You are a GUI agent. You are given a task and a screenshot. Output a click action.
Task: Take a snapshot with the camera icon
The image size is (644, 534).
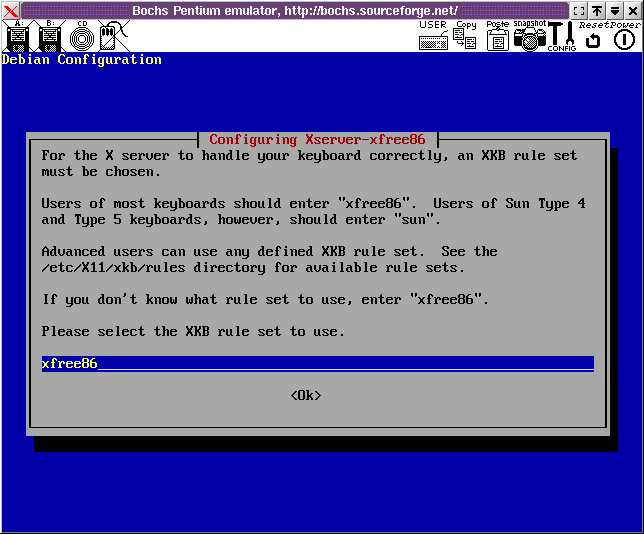click(530, 37)
